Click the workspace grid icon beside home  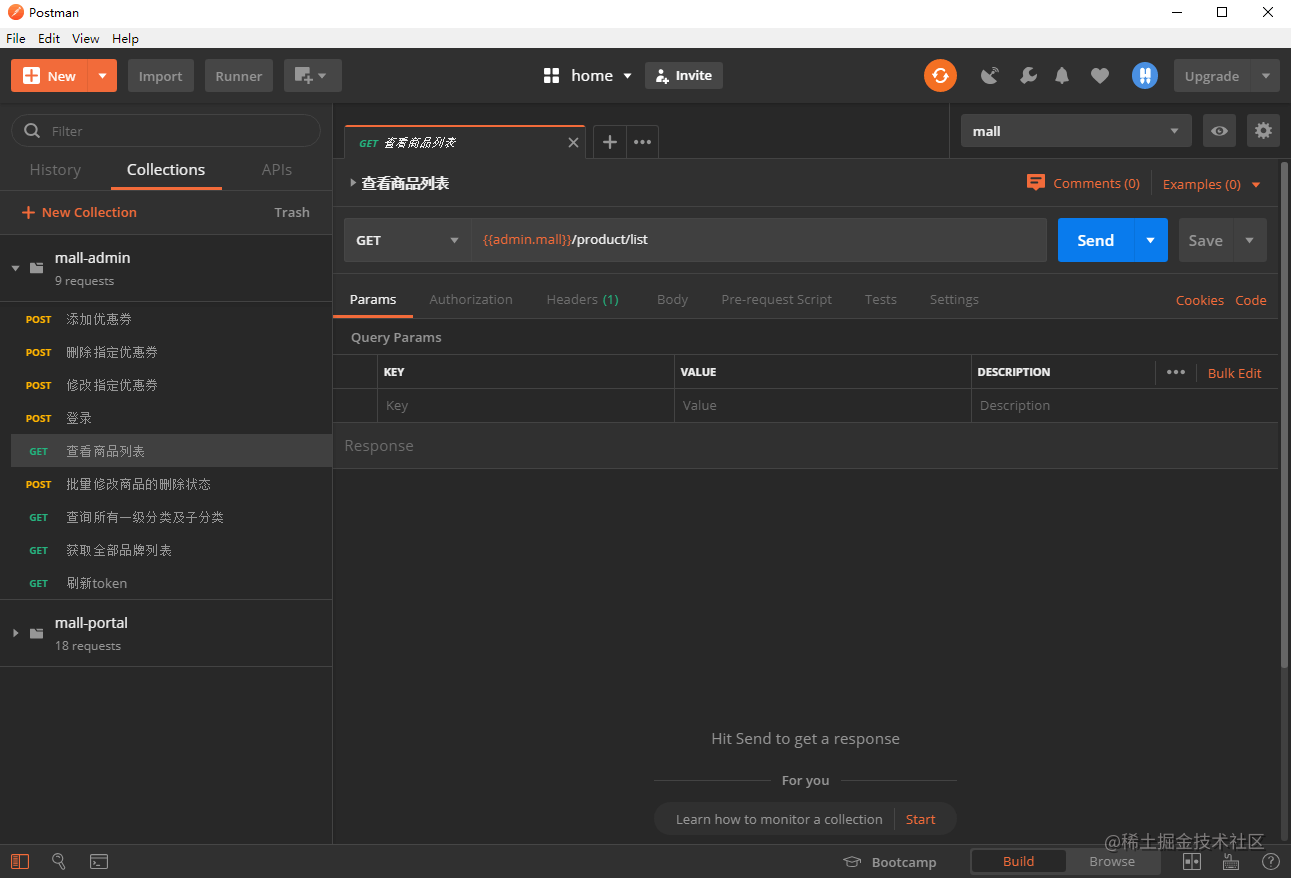(551, 76)
